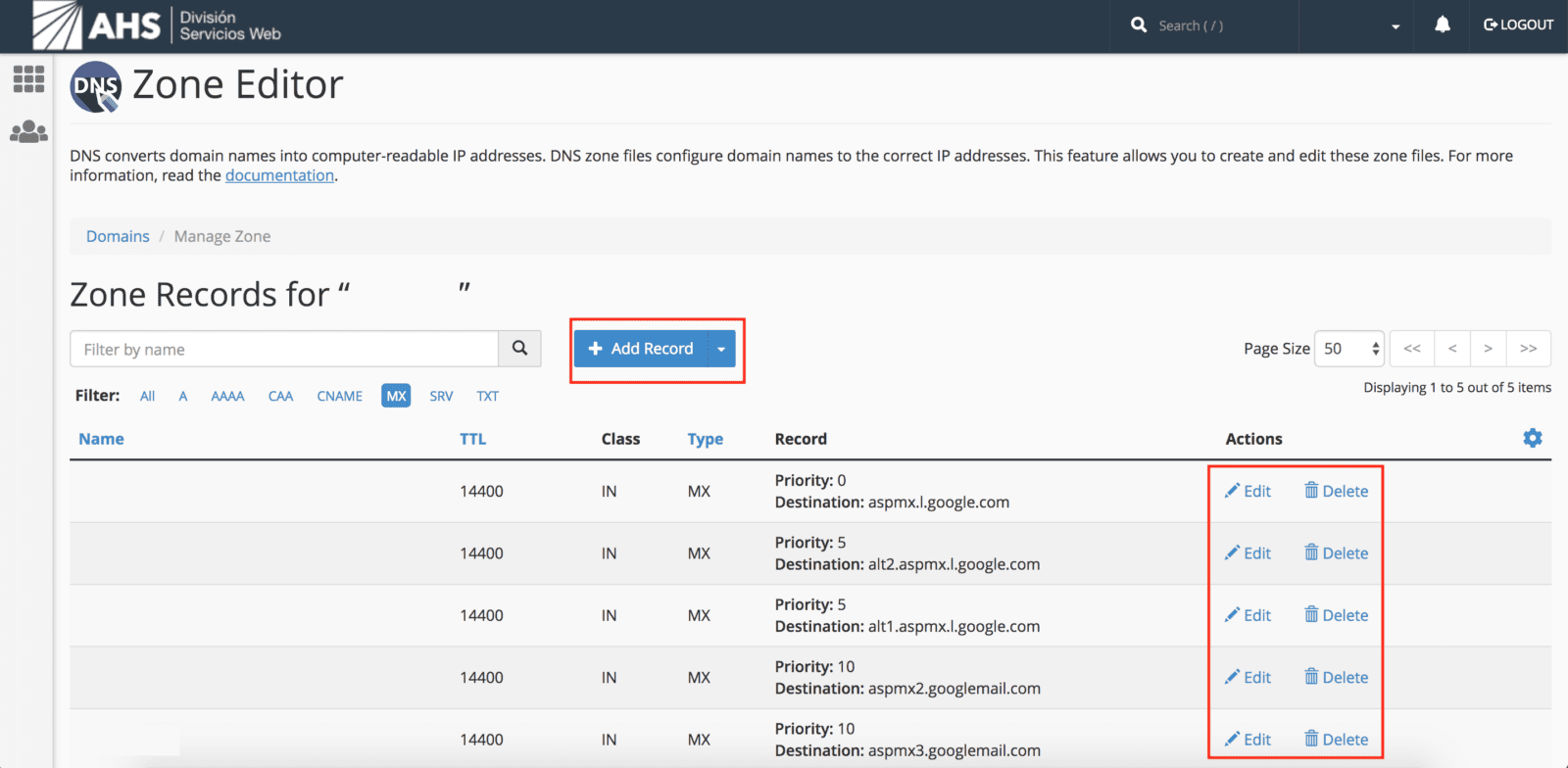The width and height of the screenshot is (1568, 768).
Task: Click the DNS Zone Editor icon
Action: 95,86
